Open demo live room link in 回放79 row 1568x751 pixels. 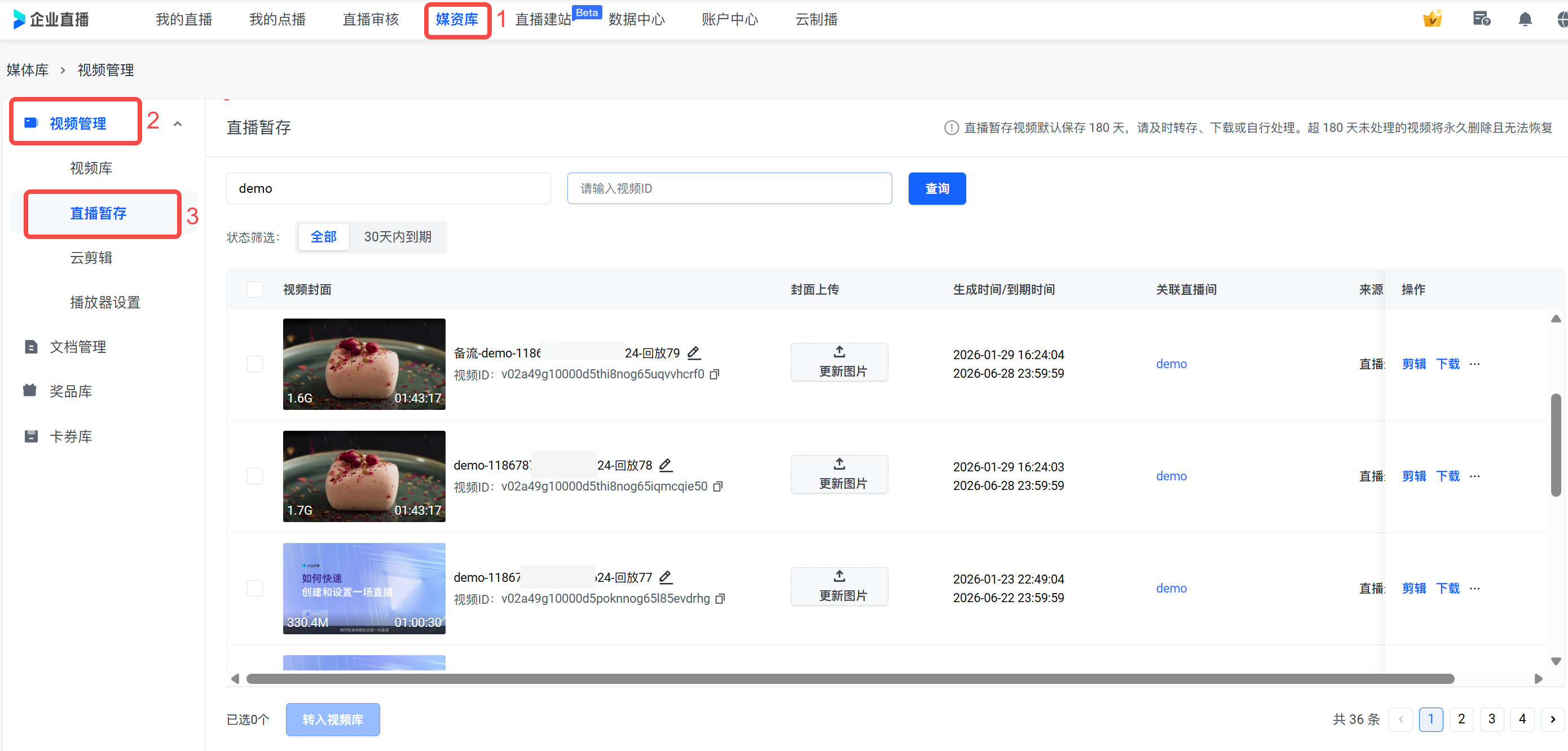[x=1171, y=364]
